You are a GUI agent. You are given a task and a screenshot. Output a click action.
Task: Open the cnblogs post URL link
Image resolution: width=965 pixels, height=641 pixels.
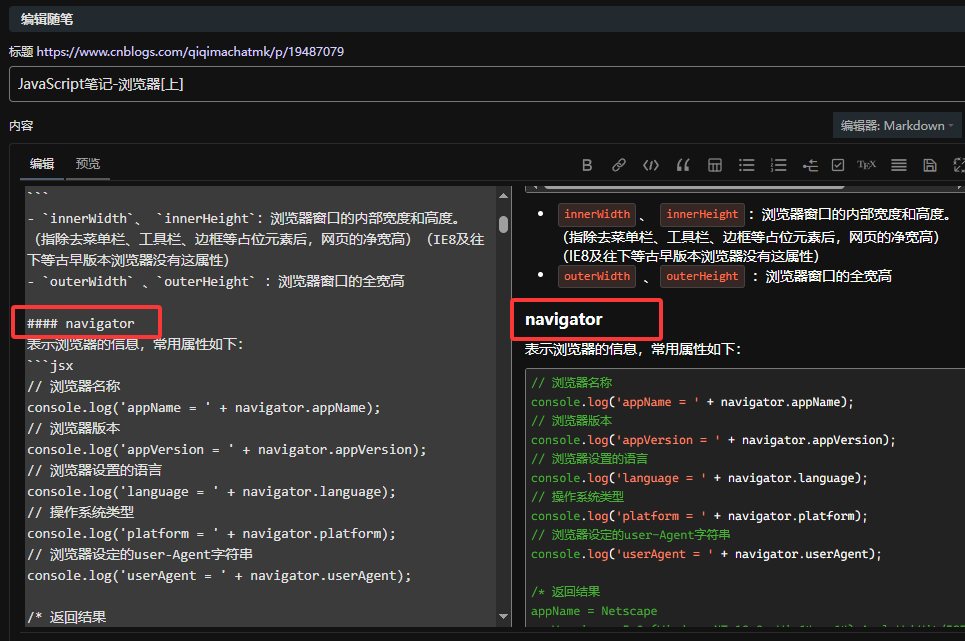pyautogui.click(x=190, y=52)
